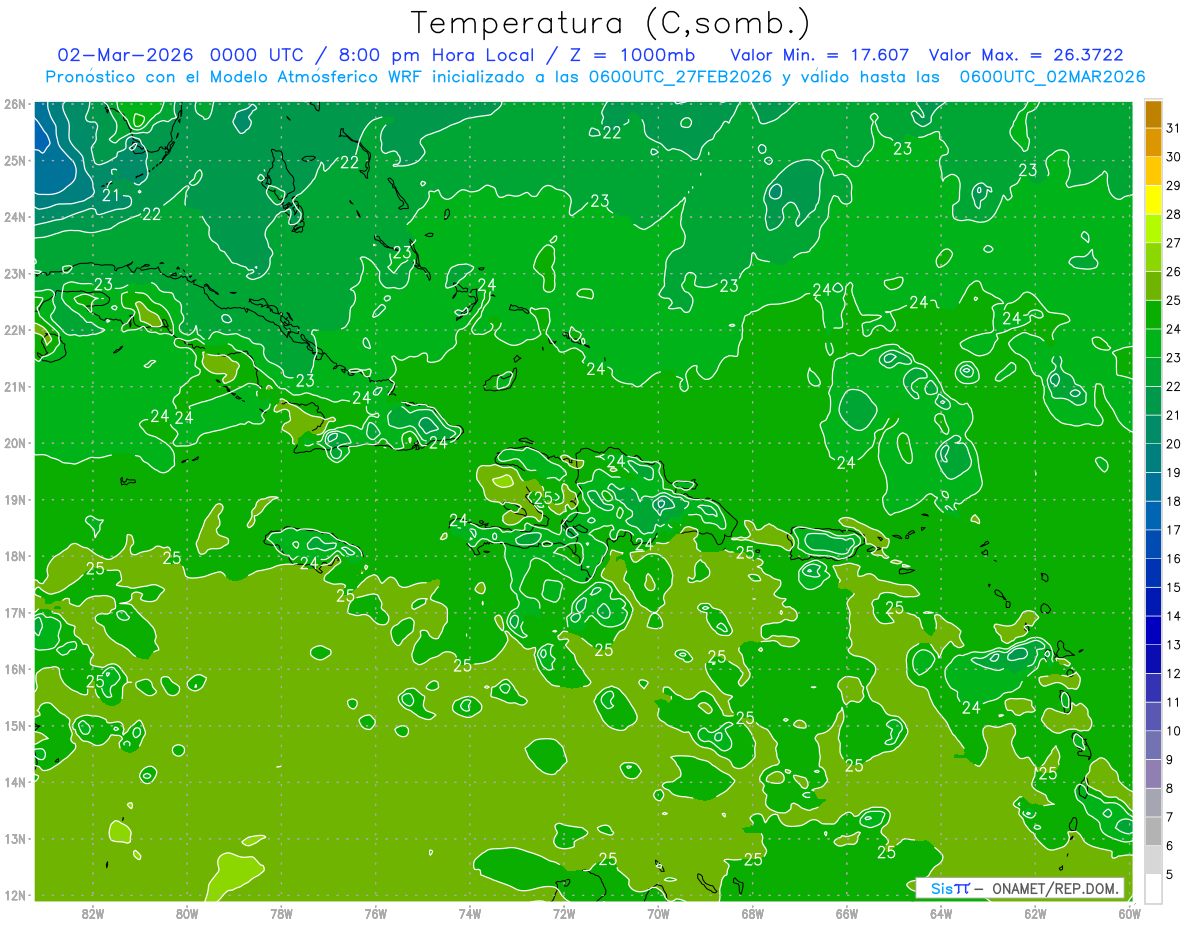The width and height of the screenshot is (1200, 927).
Task: Click the latitude label "22N"
Action: (x=14, y=330)
